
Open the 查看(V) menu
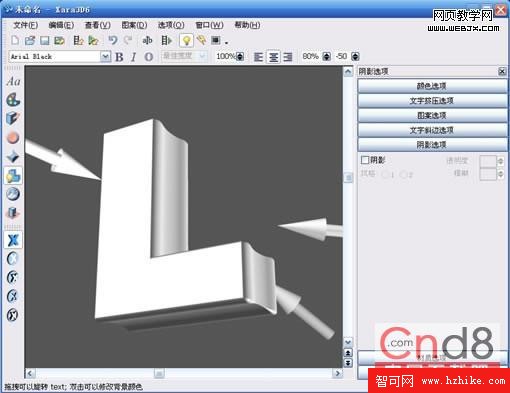coord(98,25)
